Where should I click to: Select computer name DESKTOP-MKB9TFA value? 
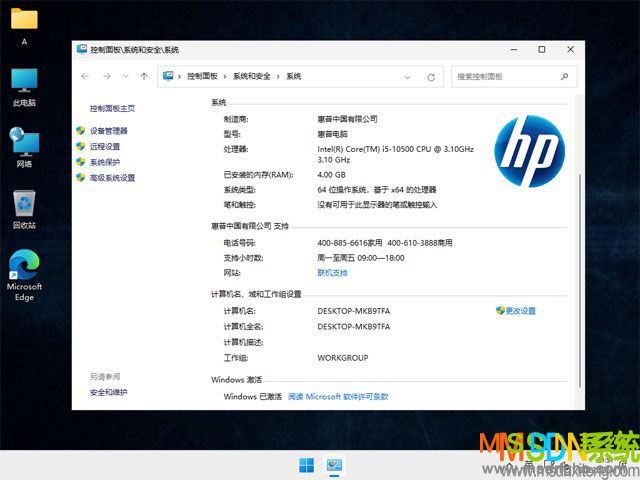353,311
